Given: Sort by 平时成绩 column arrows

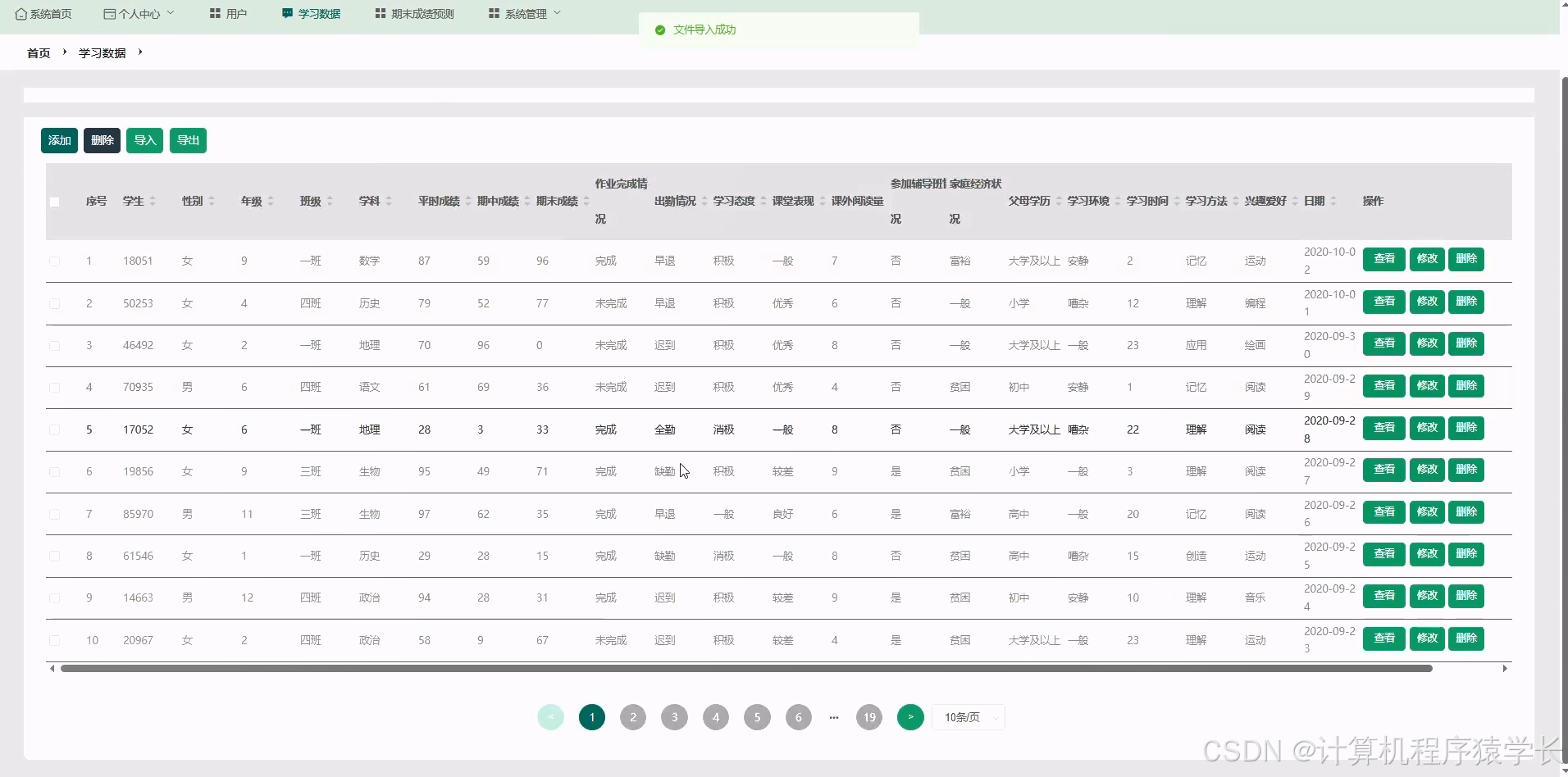Looking at the screenshot, I should [468, 201].
